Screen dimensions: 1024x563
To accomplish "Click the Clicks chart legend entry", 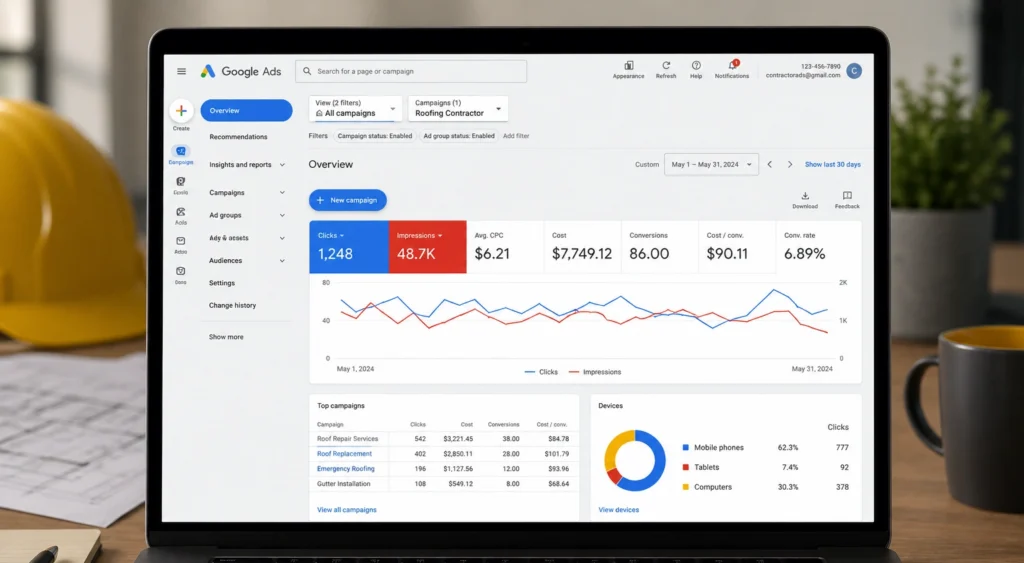I will [541, 372].
